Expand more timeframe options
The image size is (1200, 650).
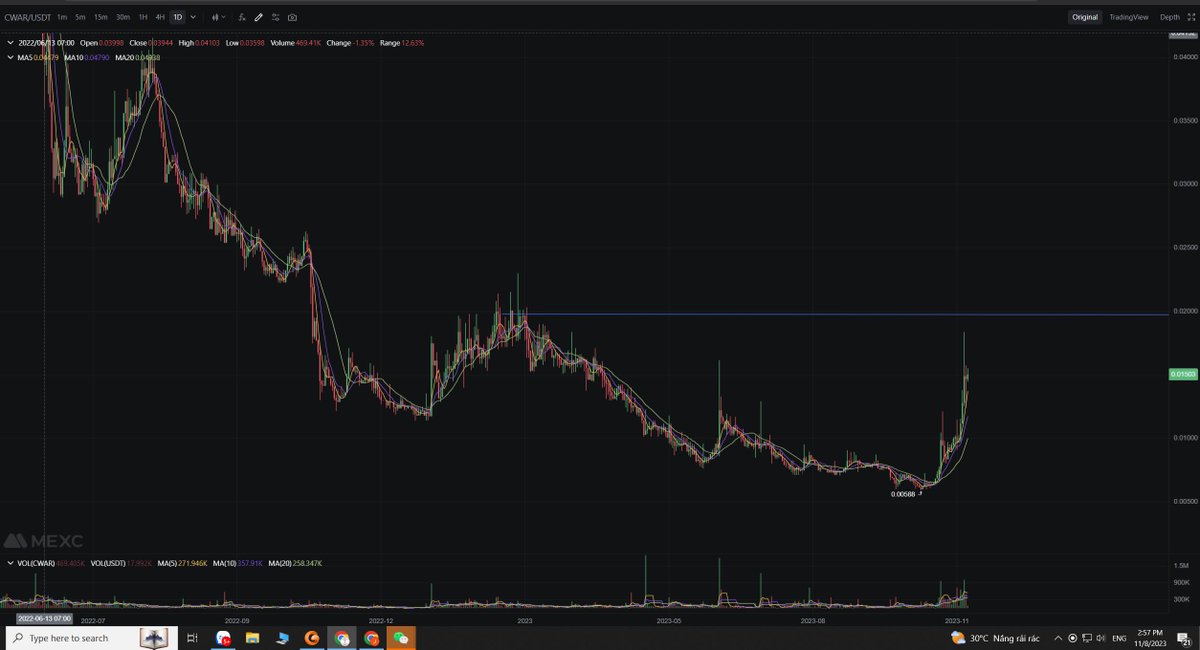tap(193, 17)
